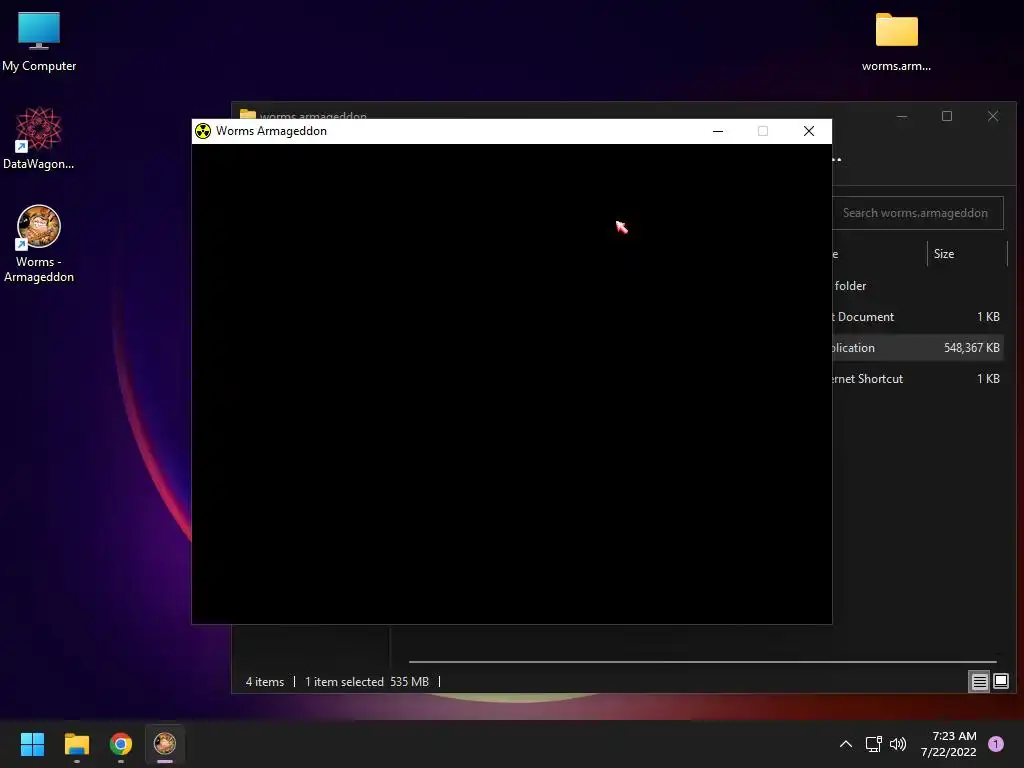Open the network tray icon
1024x768 pixels.
pos(873,744)
